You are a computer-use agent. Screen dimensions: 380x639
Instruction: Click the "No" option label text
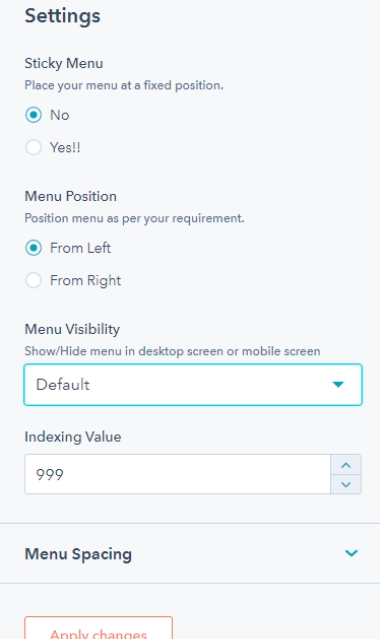point(60,115)
